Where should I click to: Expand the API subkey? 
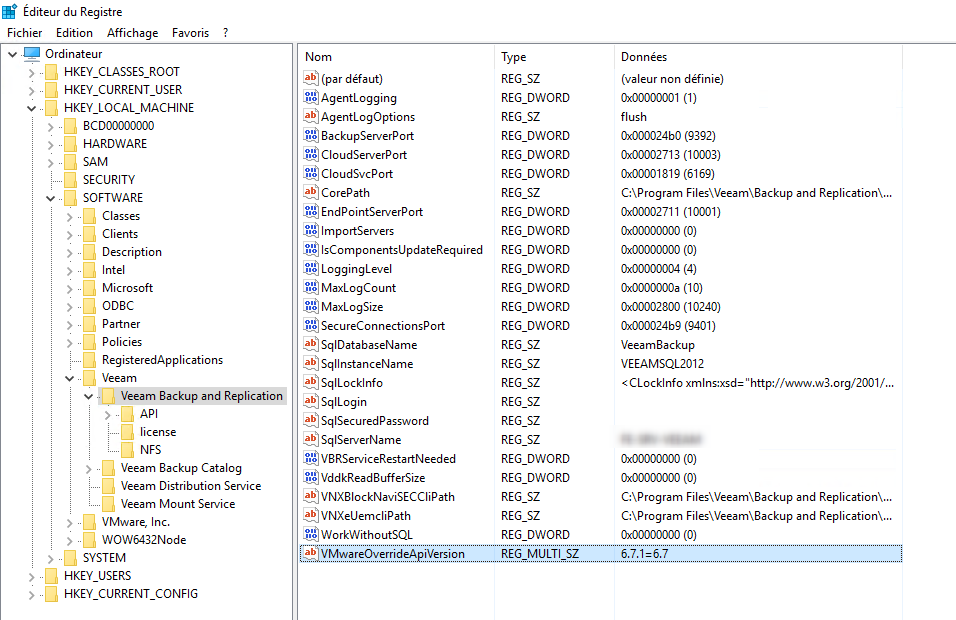click(x=108, y=415)
